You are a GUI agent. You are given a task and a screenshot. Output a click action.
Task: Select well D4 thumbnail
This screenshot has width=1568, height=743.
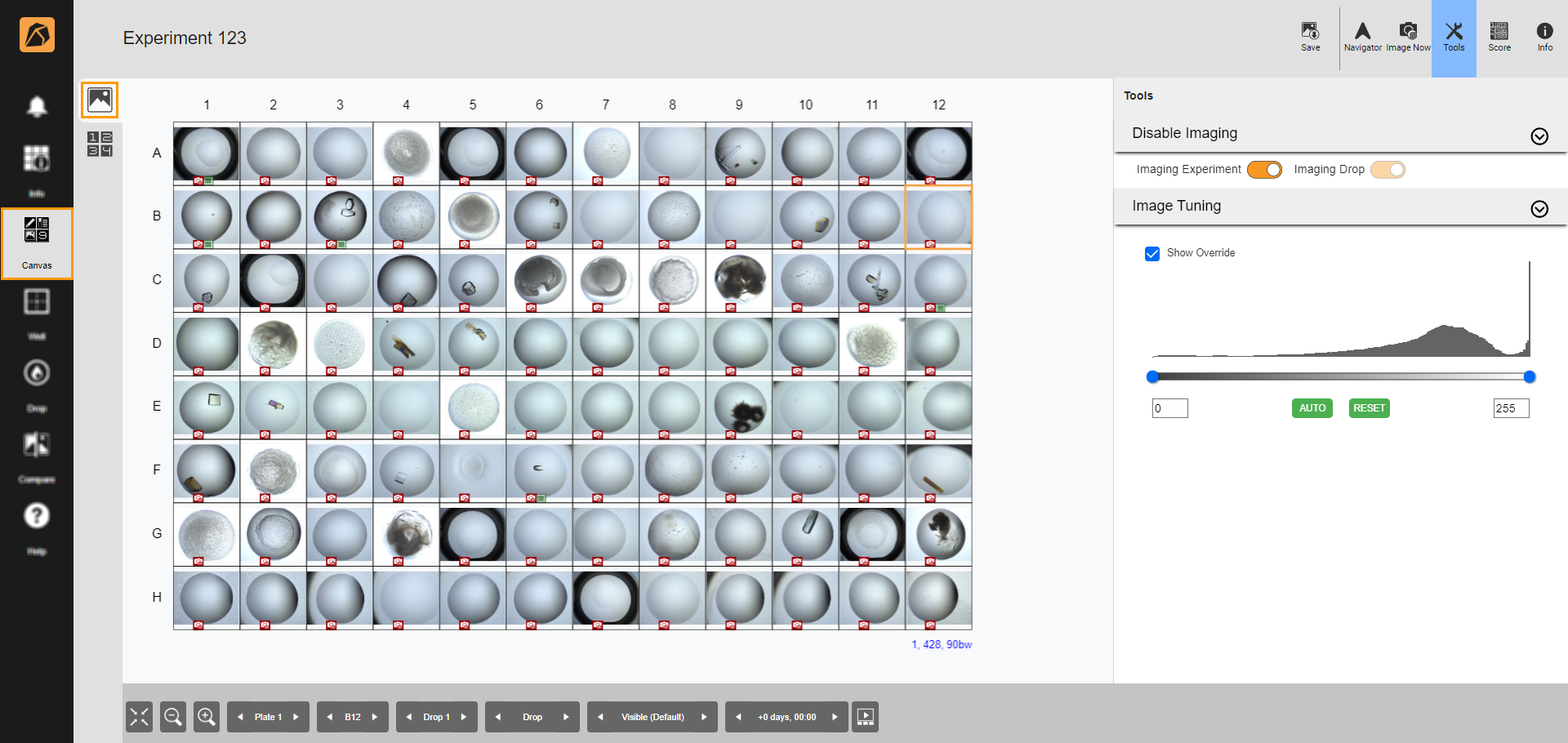pyautogui.click(x=407, y=344)
